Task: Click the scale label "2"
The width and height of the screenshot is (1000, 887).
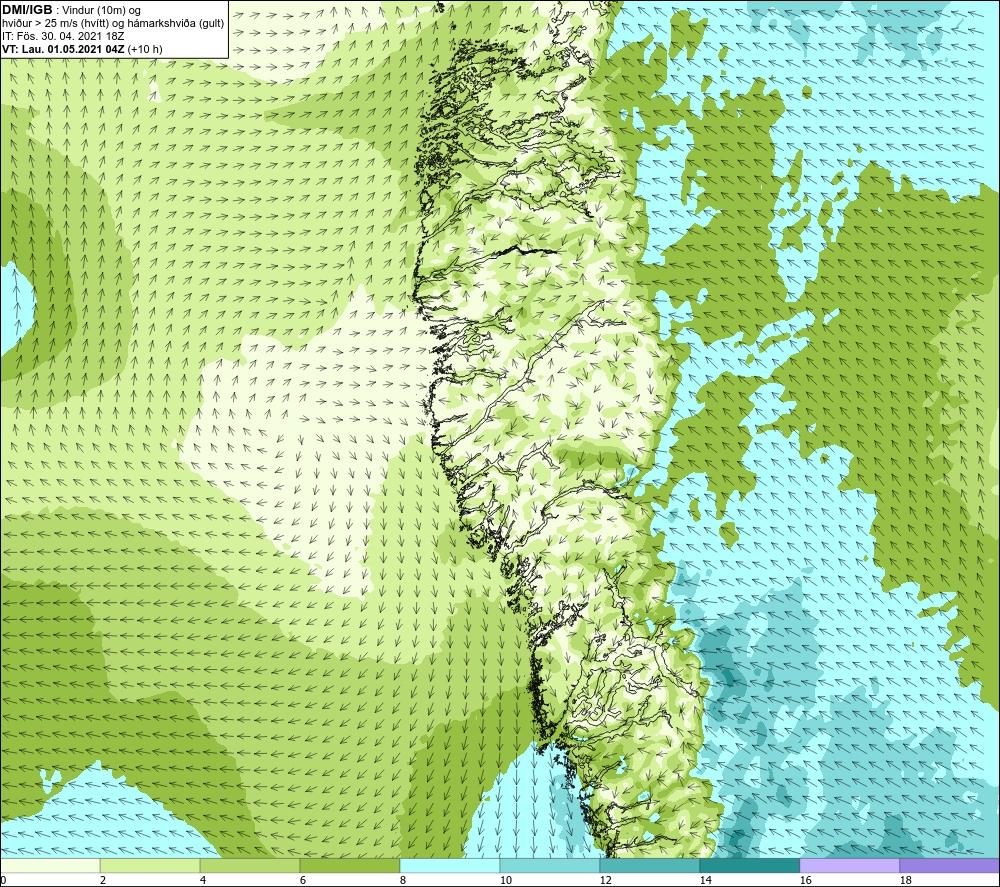Action: tap(103, 881)
